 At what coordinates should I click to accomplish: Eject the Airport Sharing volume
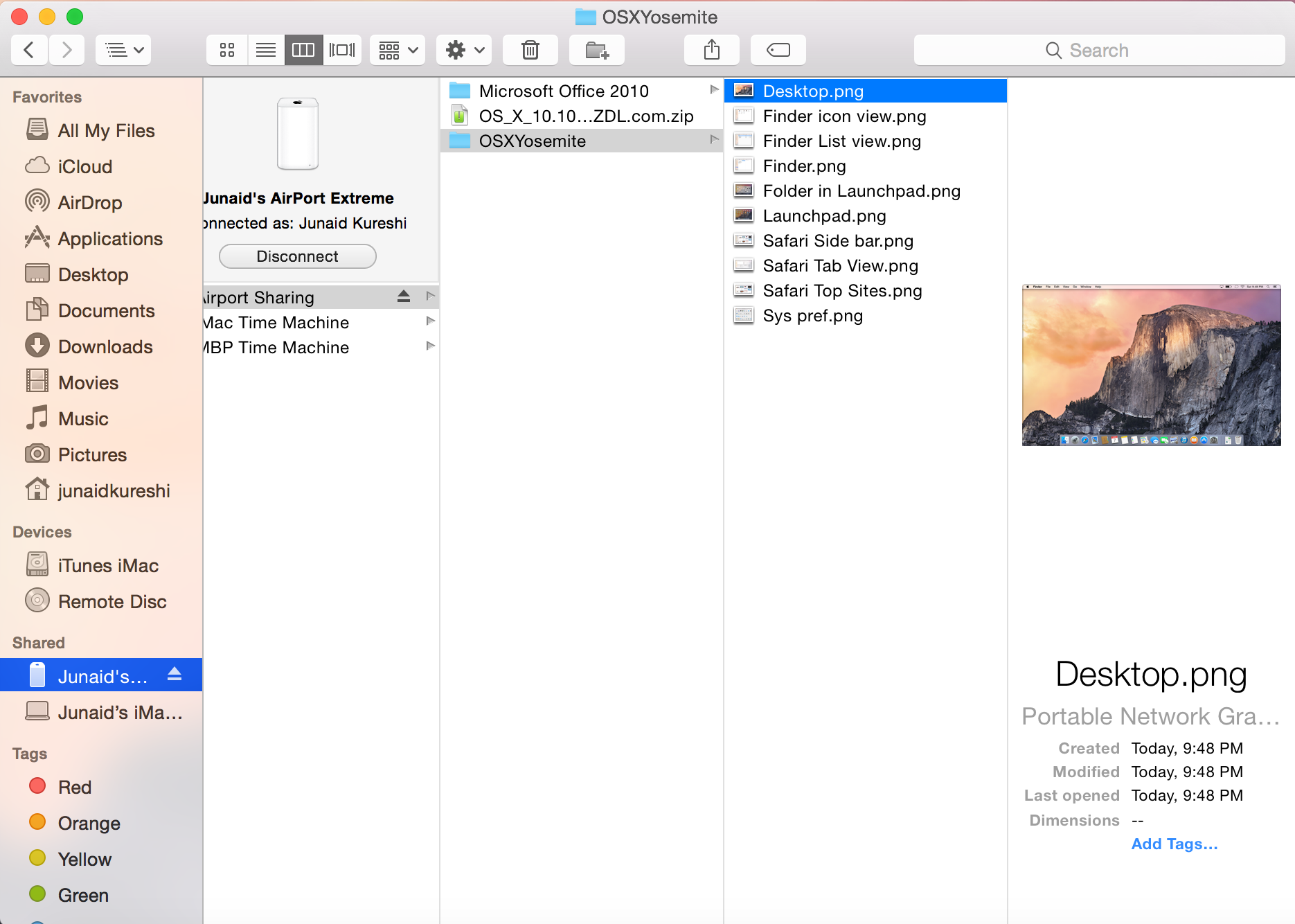point(404,296)
